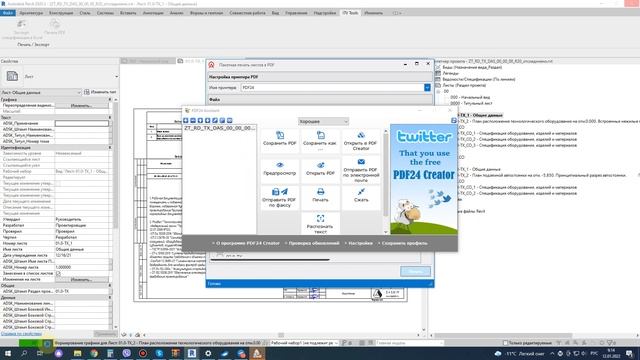
Task: Collapse the Идентификация section in Properties
Action: (109, 147)
